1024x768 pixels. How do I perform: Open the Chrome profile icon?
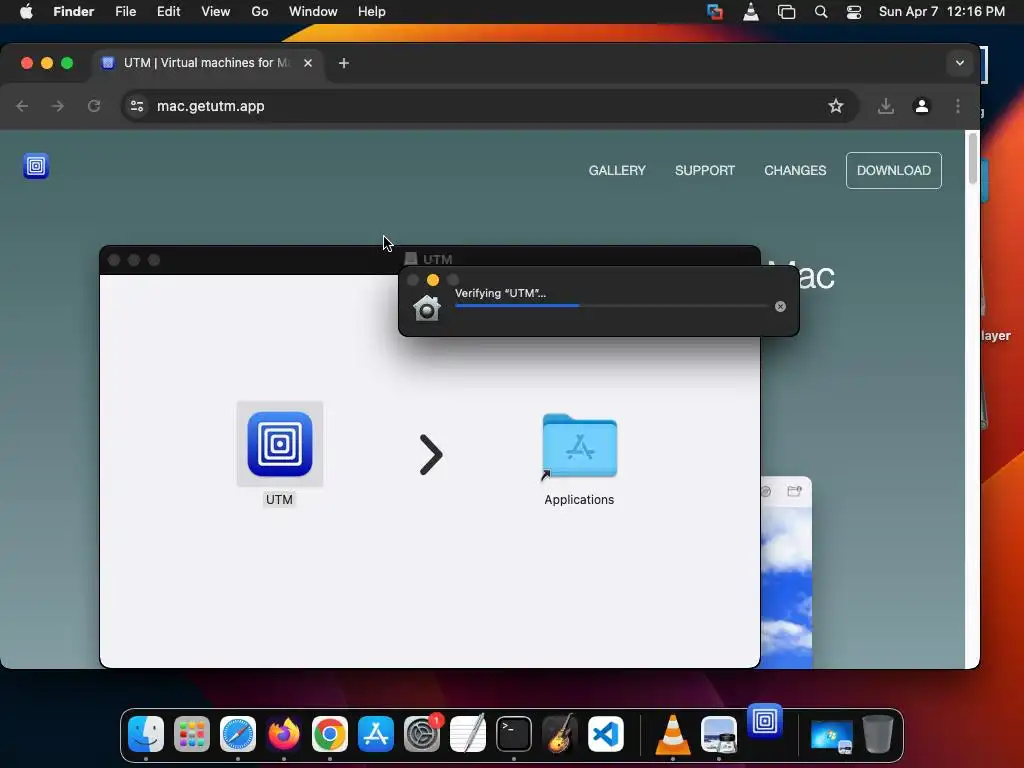(x=921, y=106)
